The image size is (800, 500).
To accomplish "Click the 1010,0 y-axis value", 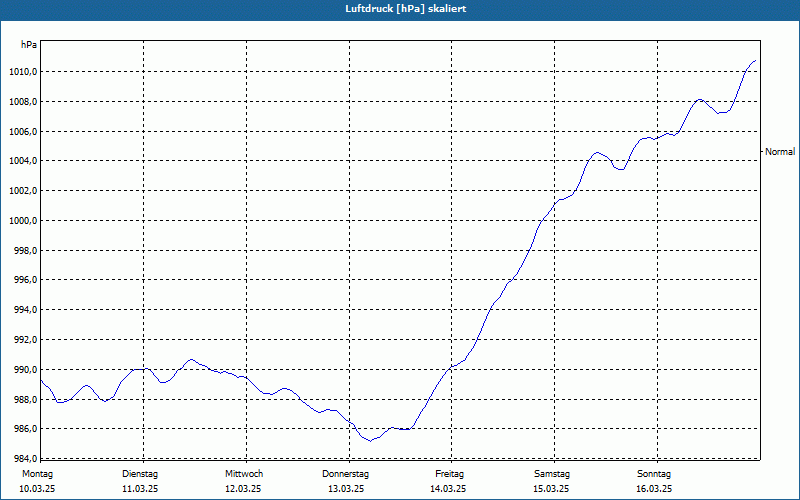I will (23, 72).
